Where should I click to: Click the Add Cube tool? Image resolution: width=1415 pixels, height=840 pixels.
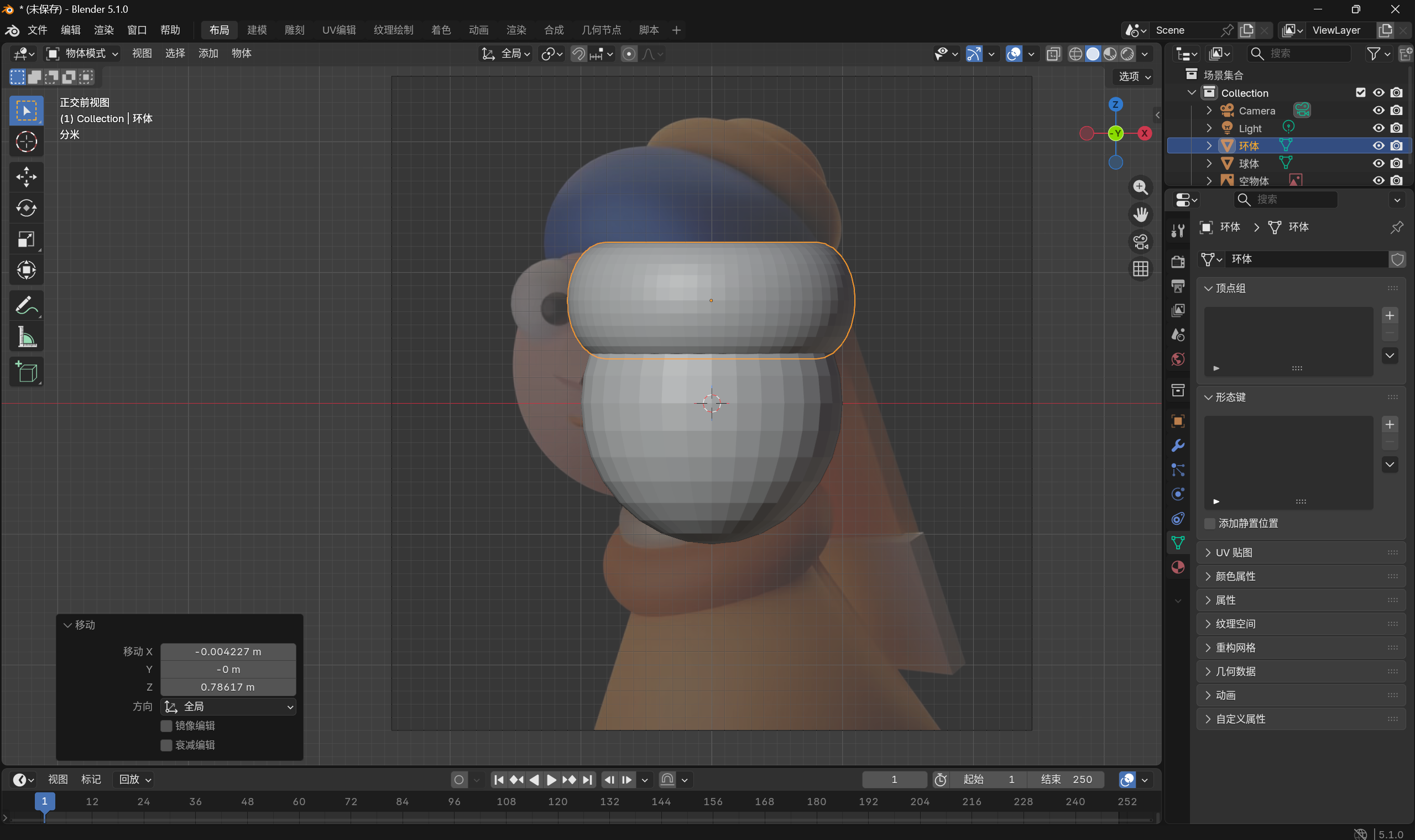pos(26,372)
